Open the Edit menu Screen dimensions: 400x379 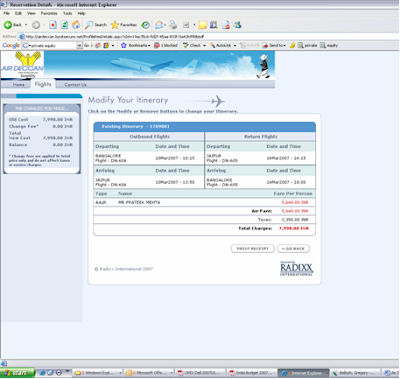[x=18, y=13]
